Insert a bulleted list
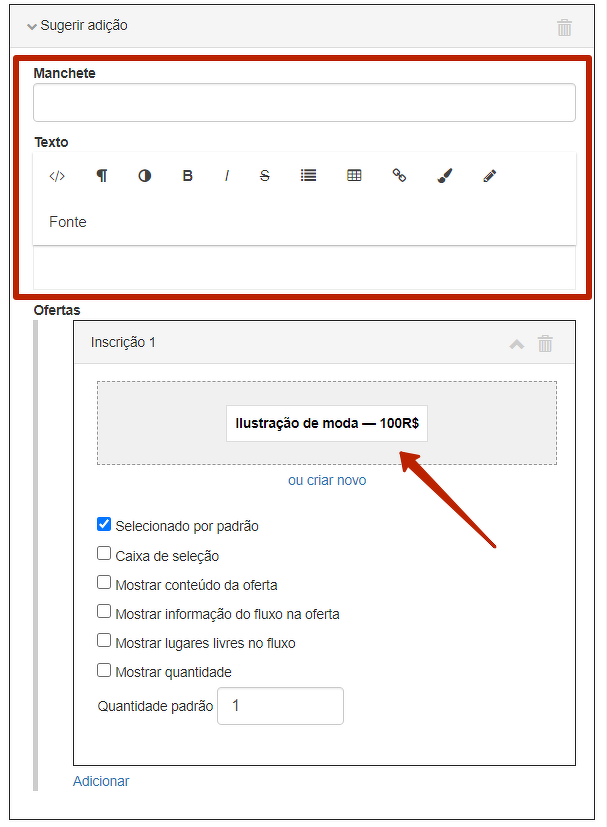Viewport: 607px width, 827px height. click(x=309, y=176)
